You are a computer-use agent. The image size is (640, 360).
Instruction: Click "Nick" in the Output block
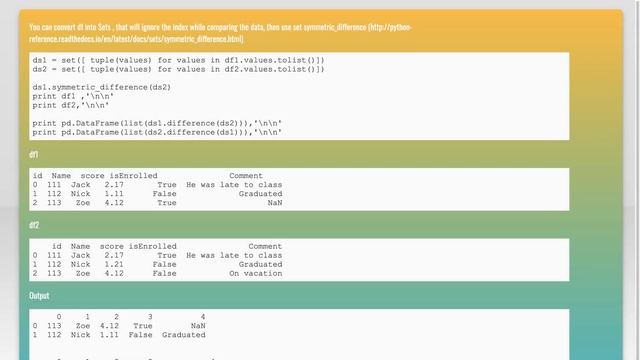click(x=80, y=335)
